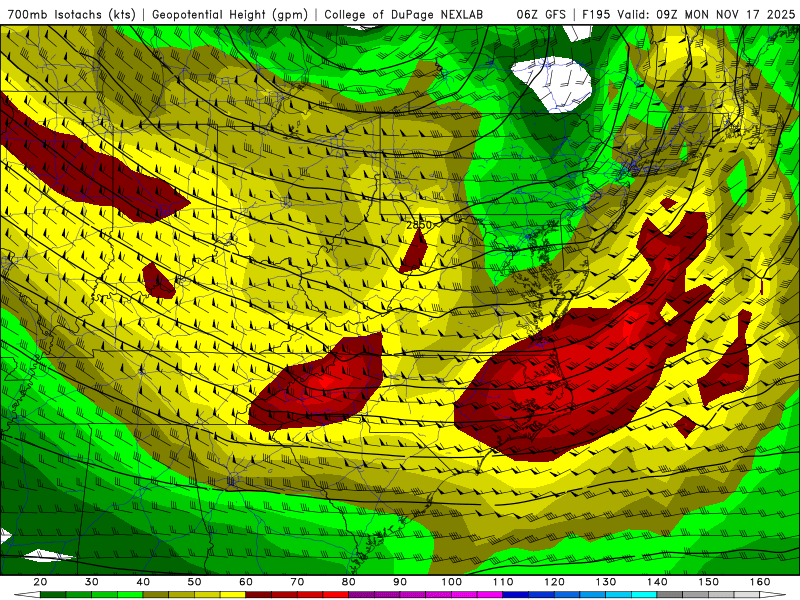Click the right arrow end of color bar
The height and width of the screenshot is (600, 800).
[773, 595]
